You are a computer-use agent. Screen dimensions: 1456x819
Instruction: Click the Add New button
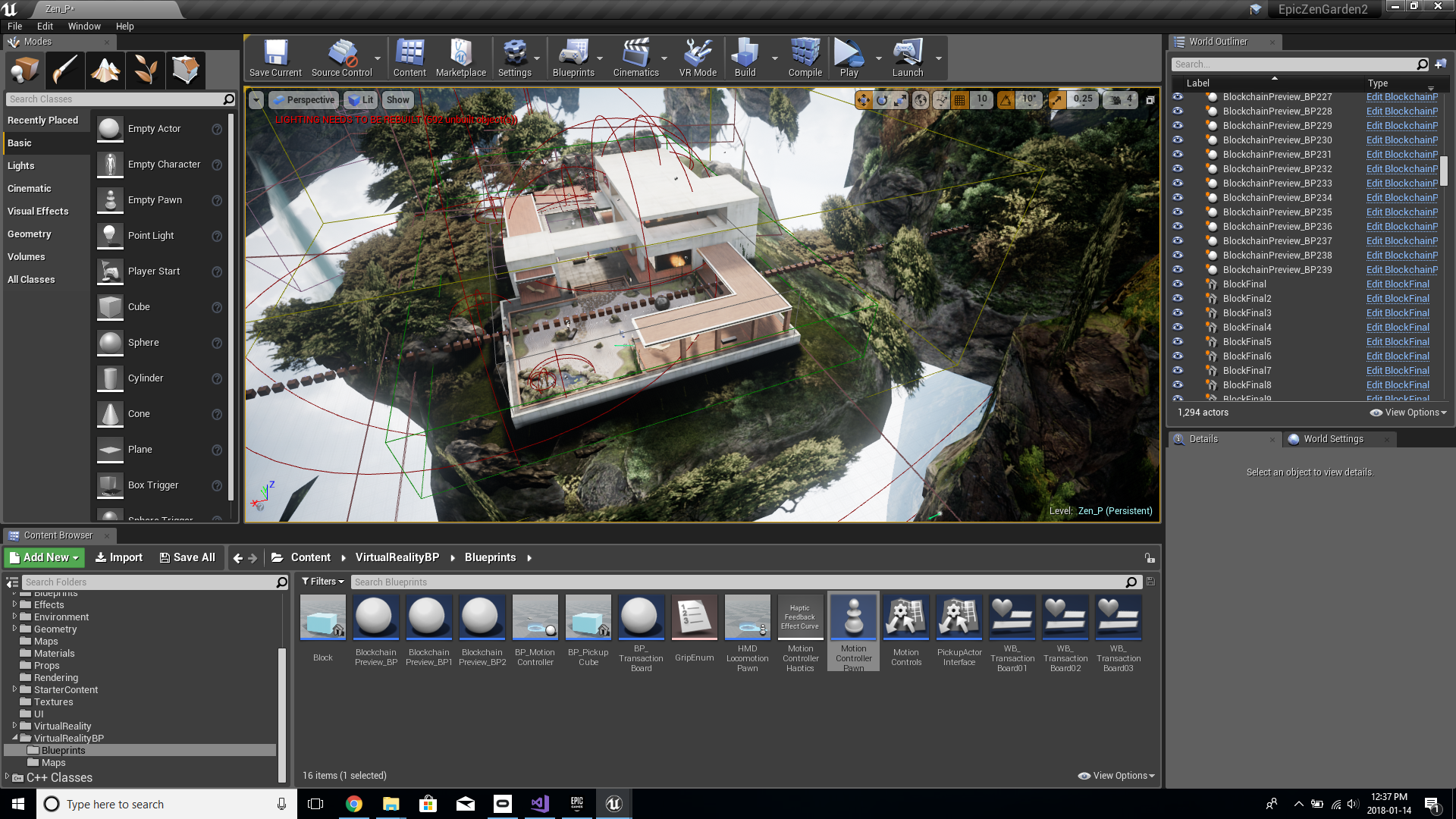tap(45, 557)
